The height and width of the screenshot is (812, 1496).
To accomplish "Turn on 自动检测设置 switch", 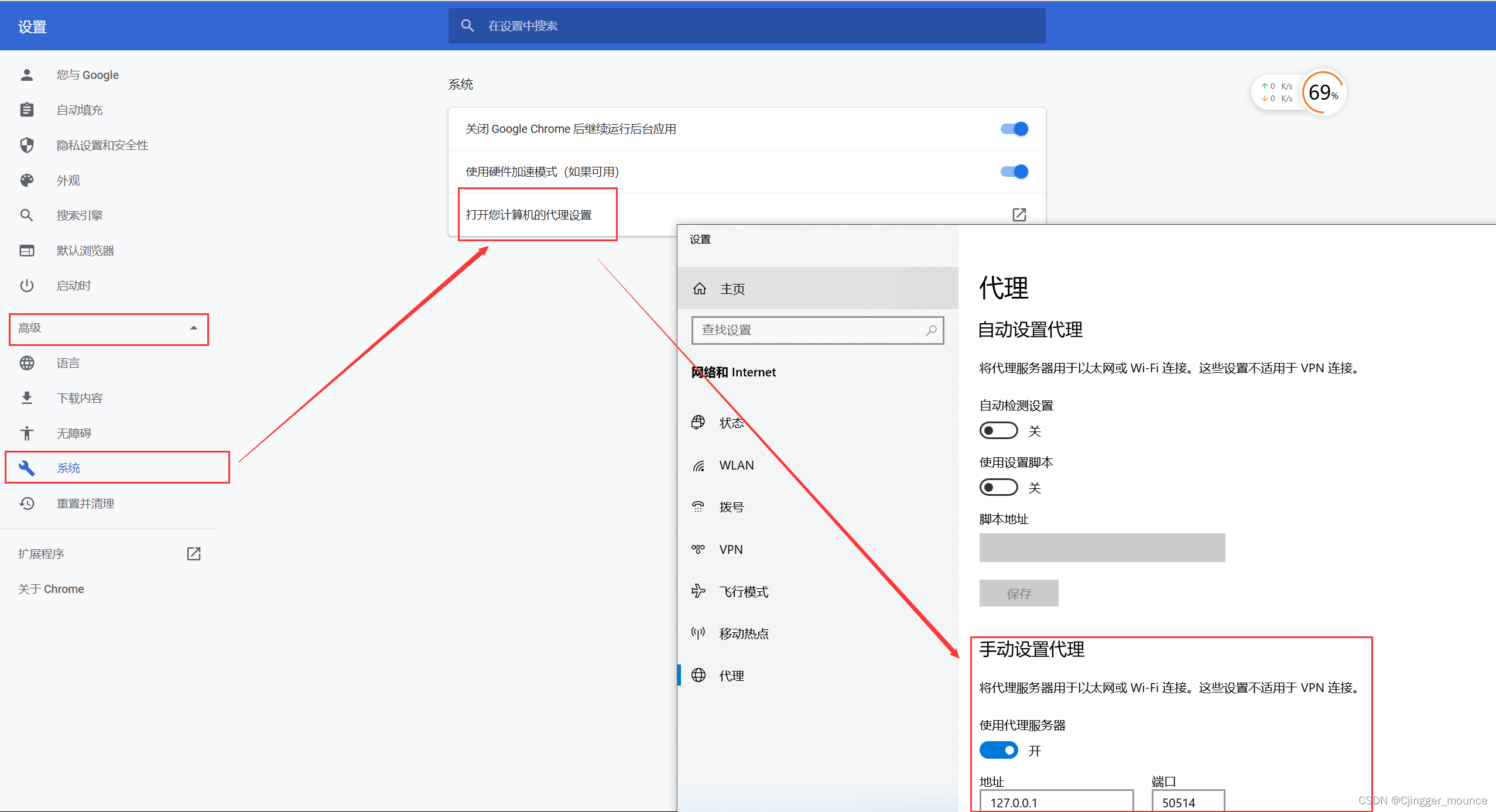I will 998,431.
